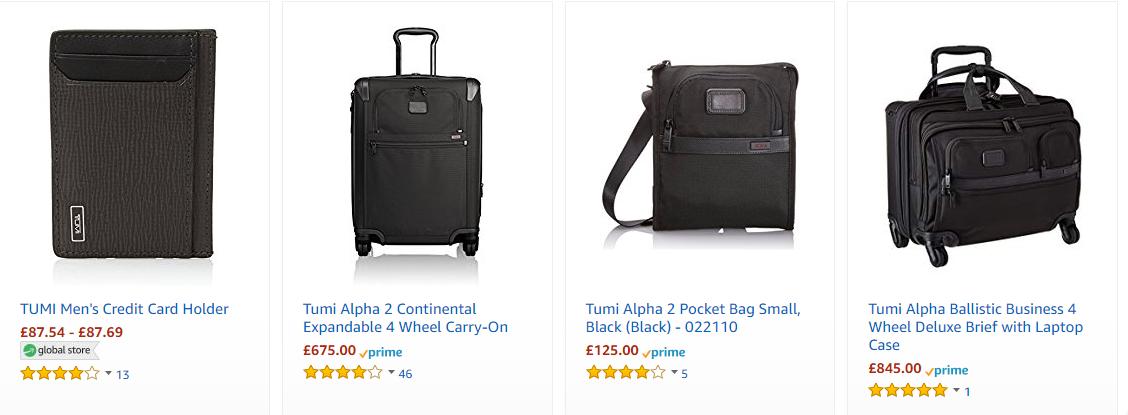The image size is (1128, 415).
Task: Click the prime logo beside £125.00
Action: 663,352
